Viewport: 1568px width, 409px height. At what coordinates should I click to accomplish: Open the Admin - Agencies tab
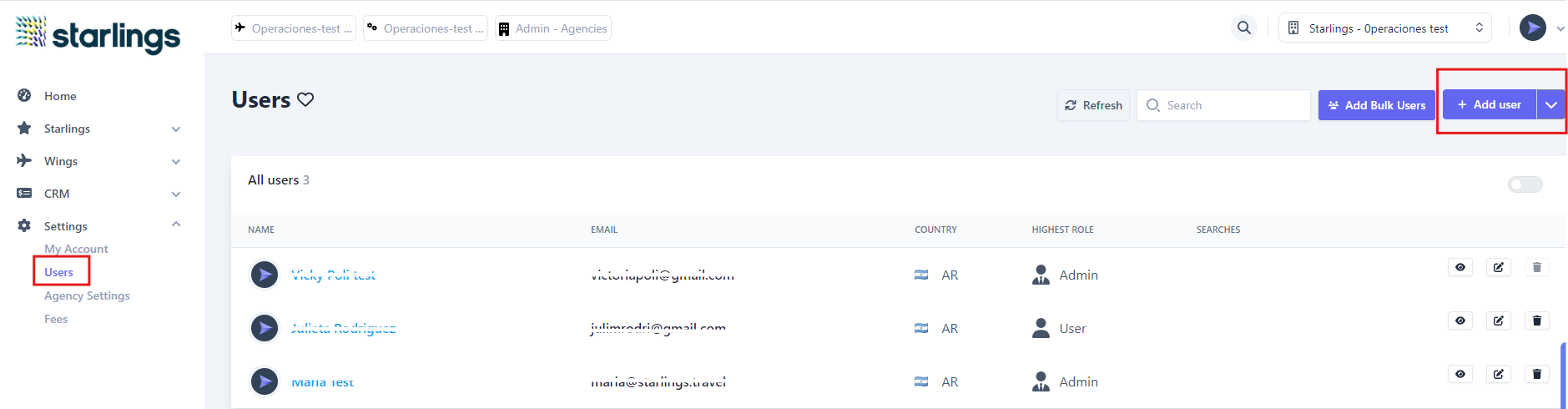(552, 28)
